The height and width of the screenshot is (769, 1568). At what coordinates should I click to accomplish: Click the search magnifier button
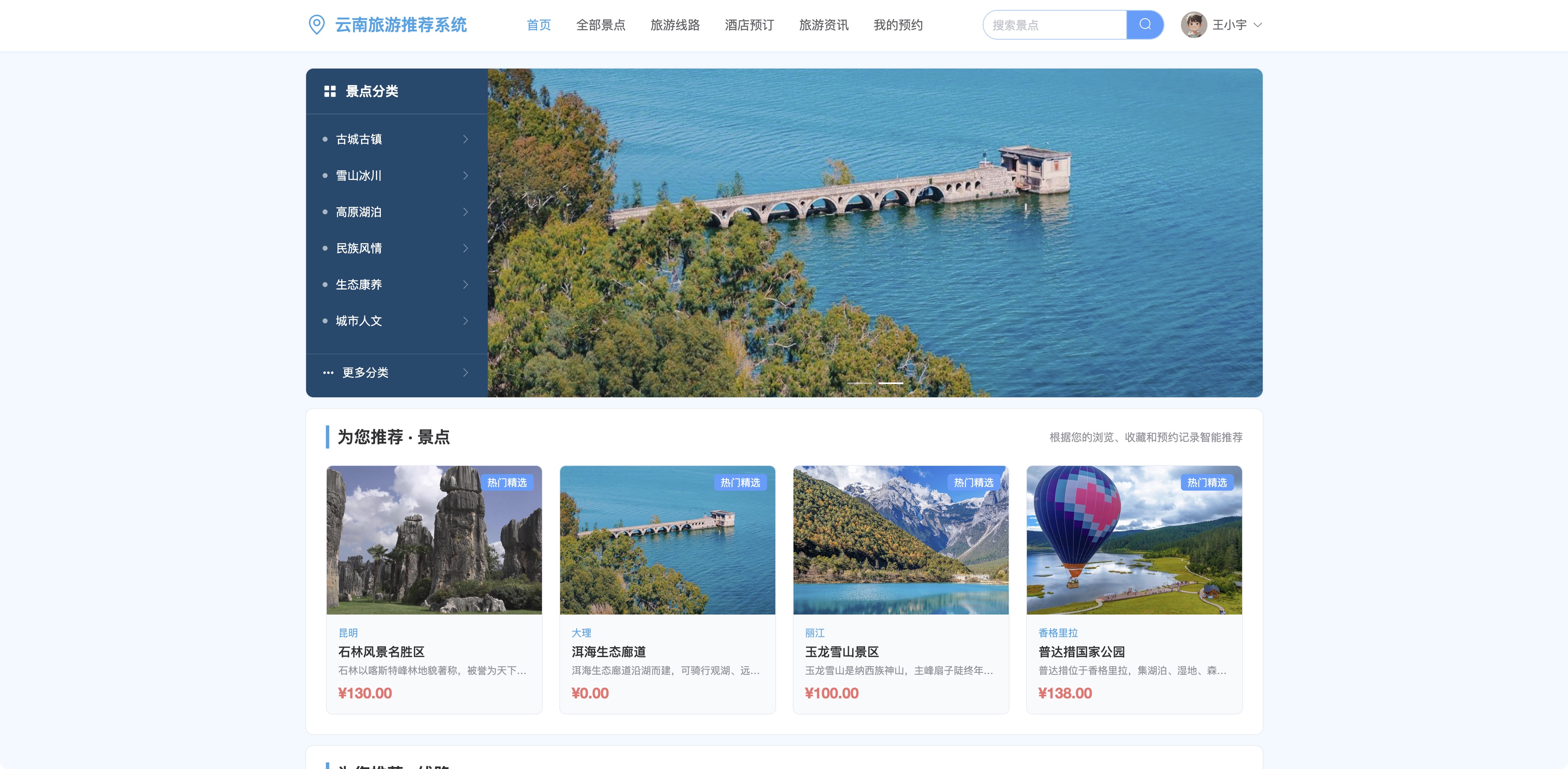(x=1144, y=25)
